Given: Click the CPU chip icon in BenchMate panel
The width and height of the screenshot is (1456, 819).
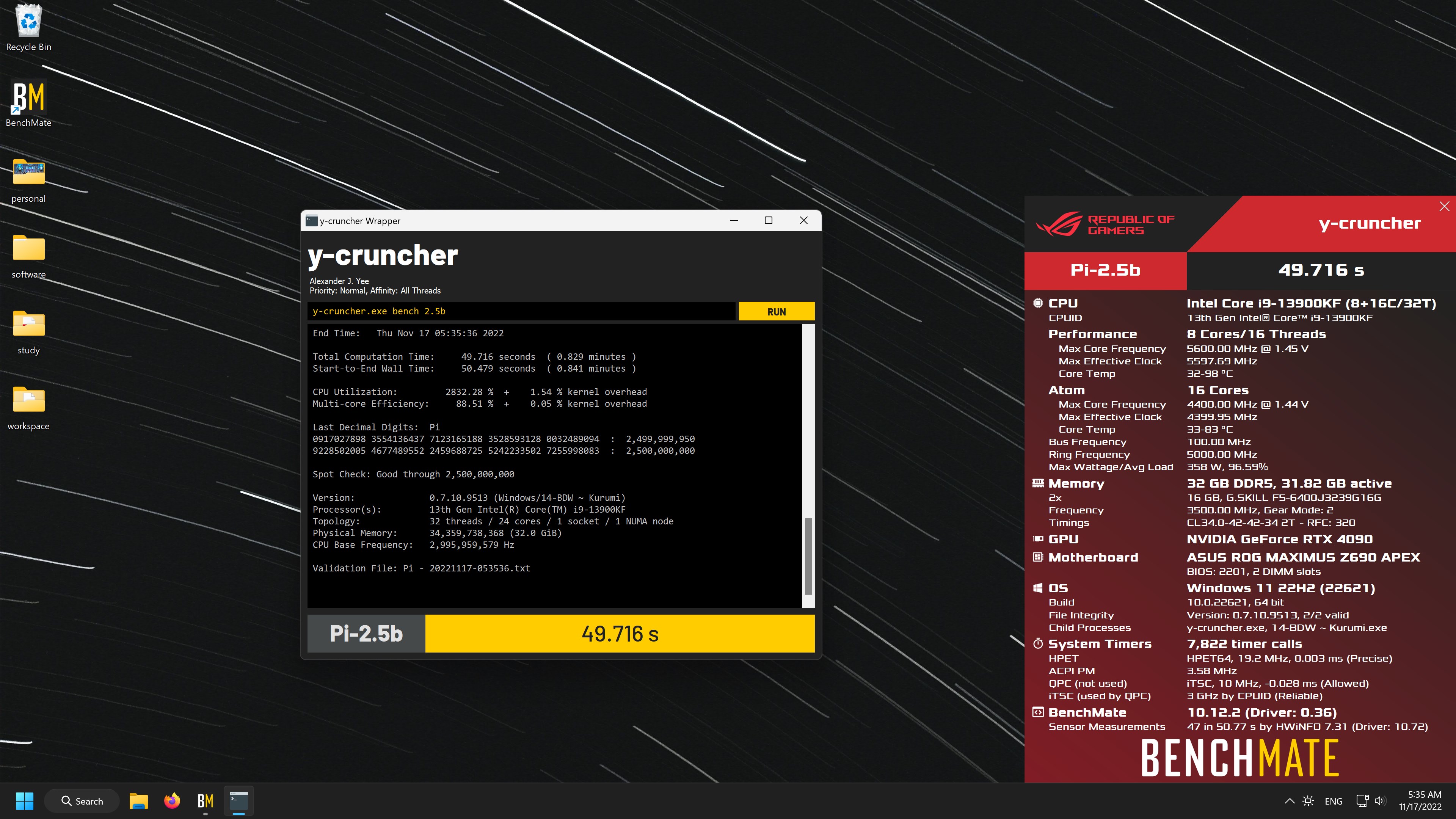Looking at the screenshot, I should tap(1038, 303).
